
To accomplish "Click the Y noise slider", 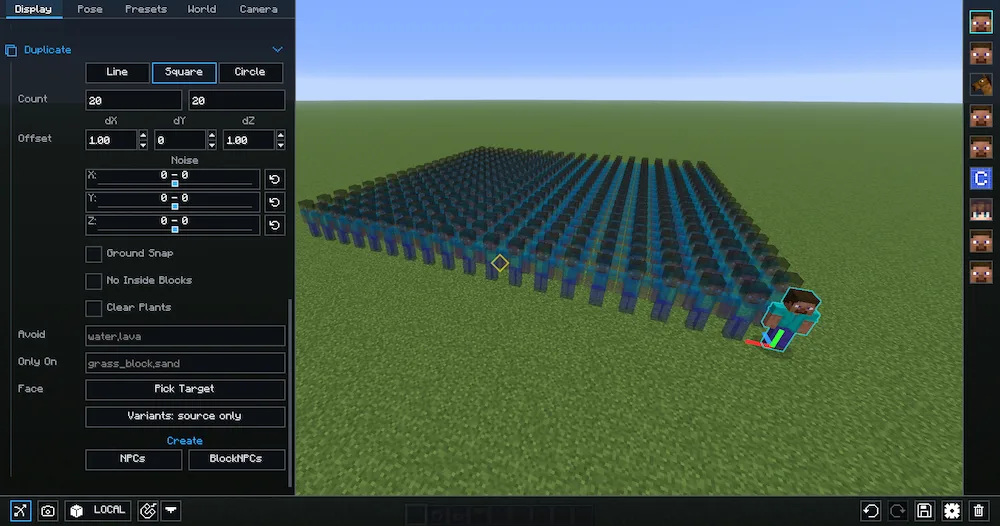I will pyautogui.click(x=173, y=202).
